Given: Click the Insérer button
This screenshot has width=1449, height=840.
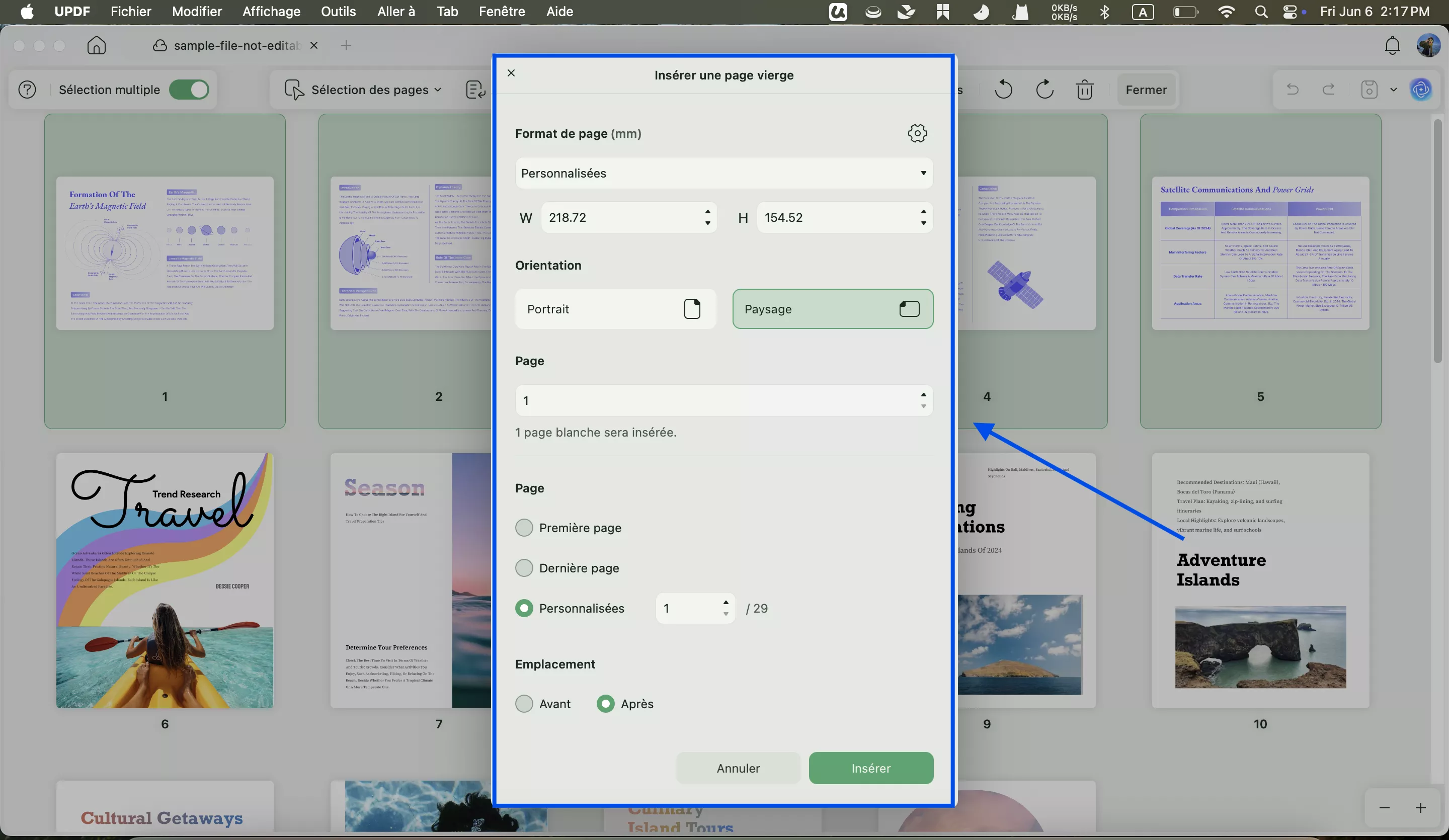Looking at the screenshot, I should (870, 768).
